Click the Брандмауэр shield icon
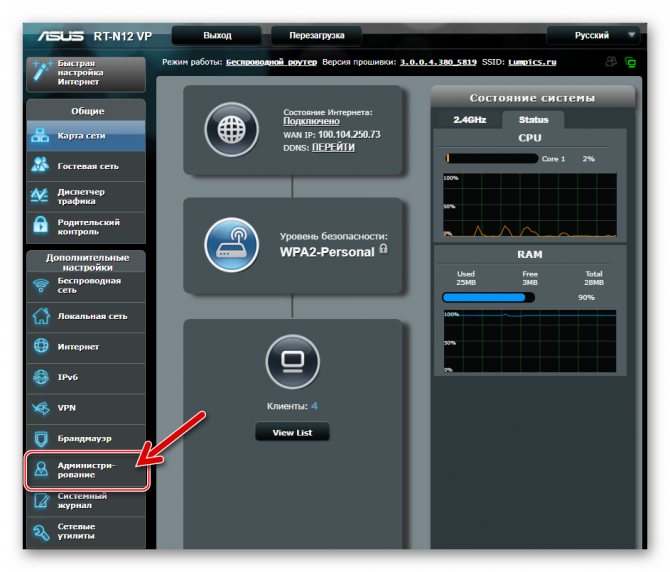Screen dimensions: 670x572 pyautogui.click(x=41, y=439)
